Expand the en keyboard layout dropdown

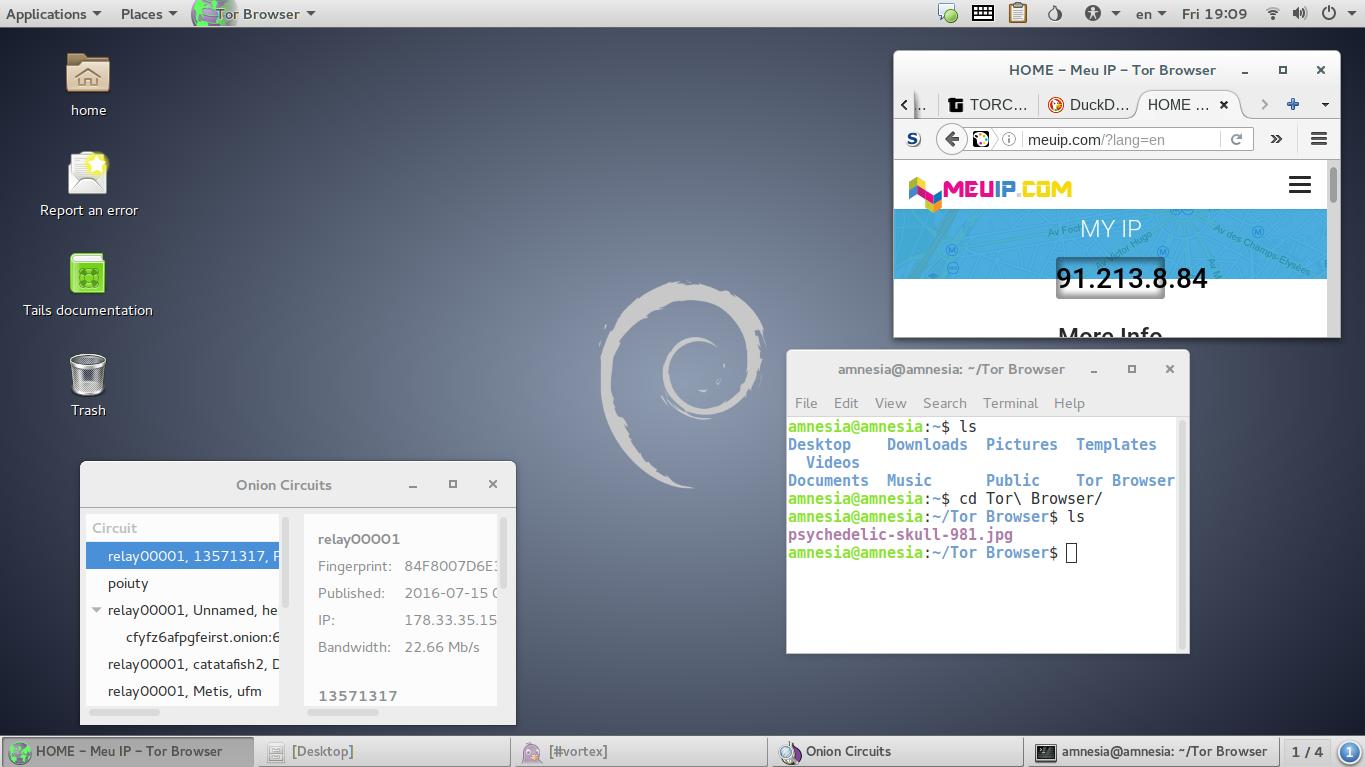click(x=1151, y=14)
